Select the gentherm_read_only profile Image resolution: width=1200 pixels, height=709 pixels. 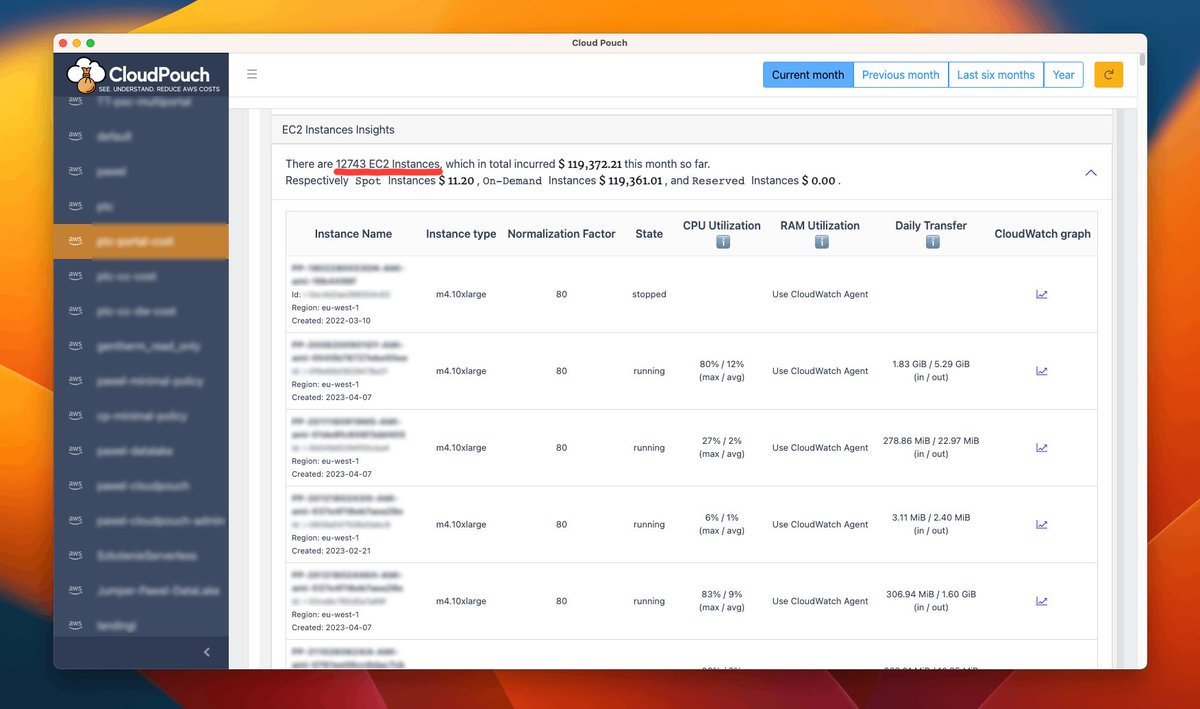coord(141,346)
